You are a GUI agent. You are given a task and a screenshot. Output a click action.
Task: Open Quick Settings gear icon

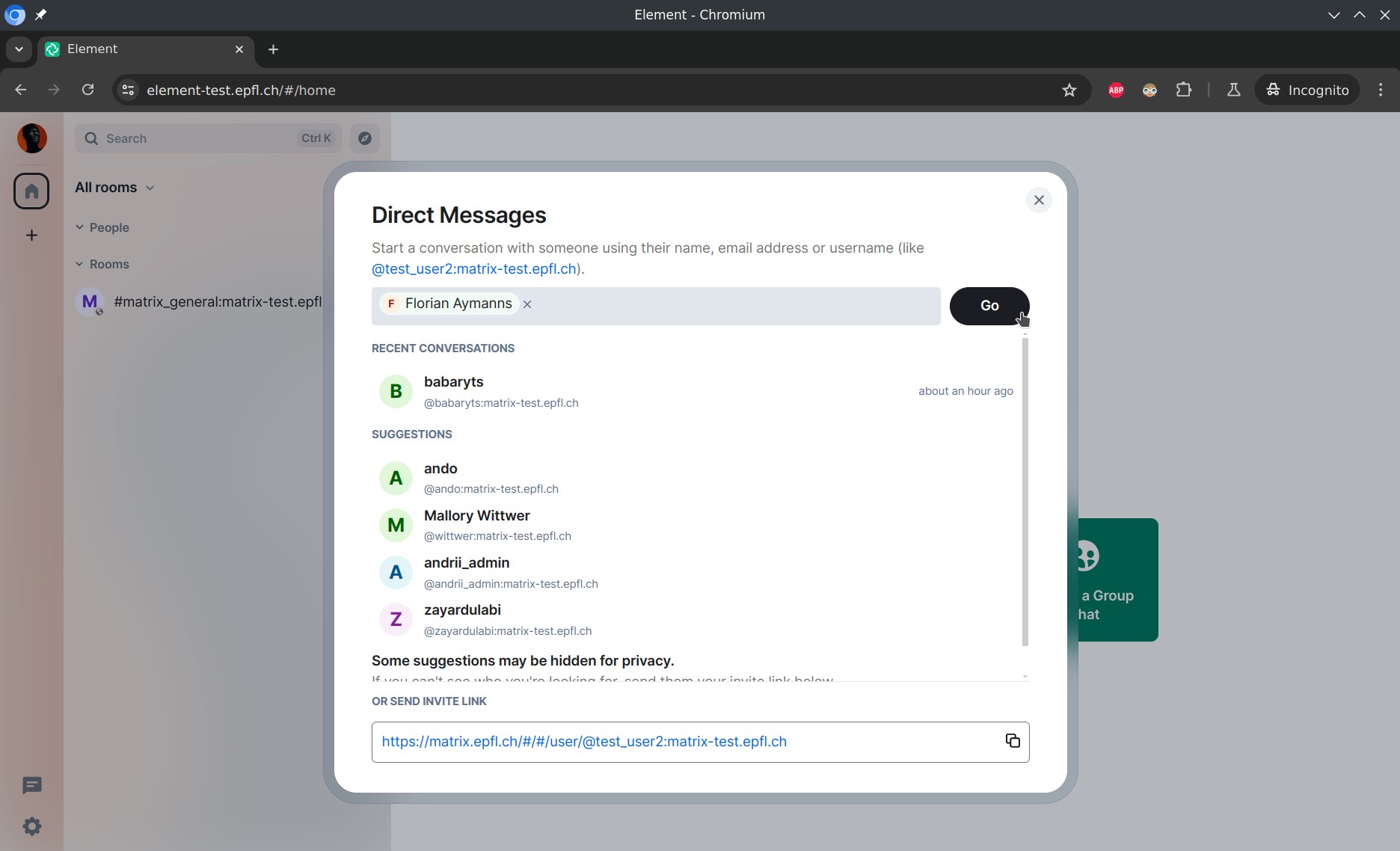pyautogui.click(x=31, y=826)
